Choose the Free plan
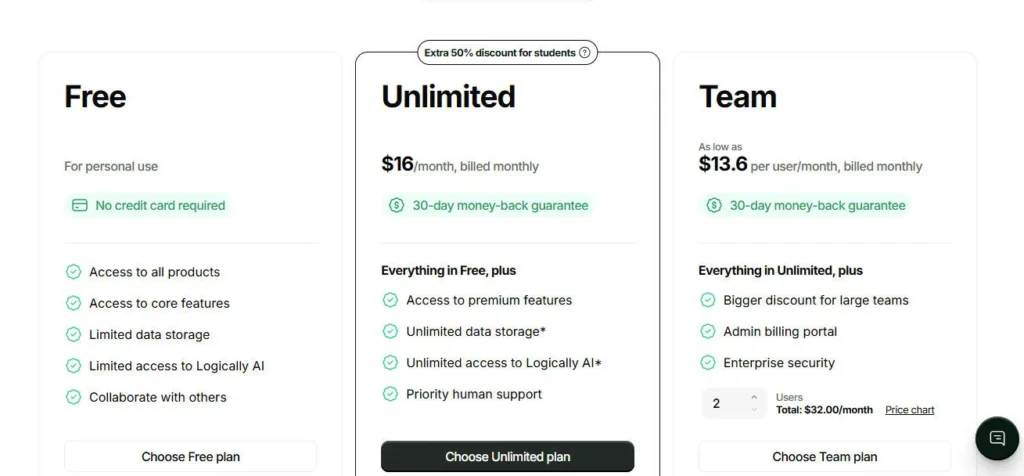The height and width of the screenshot is (476, 1024). (x=190, y=457)
